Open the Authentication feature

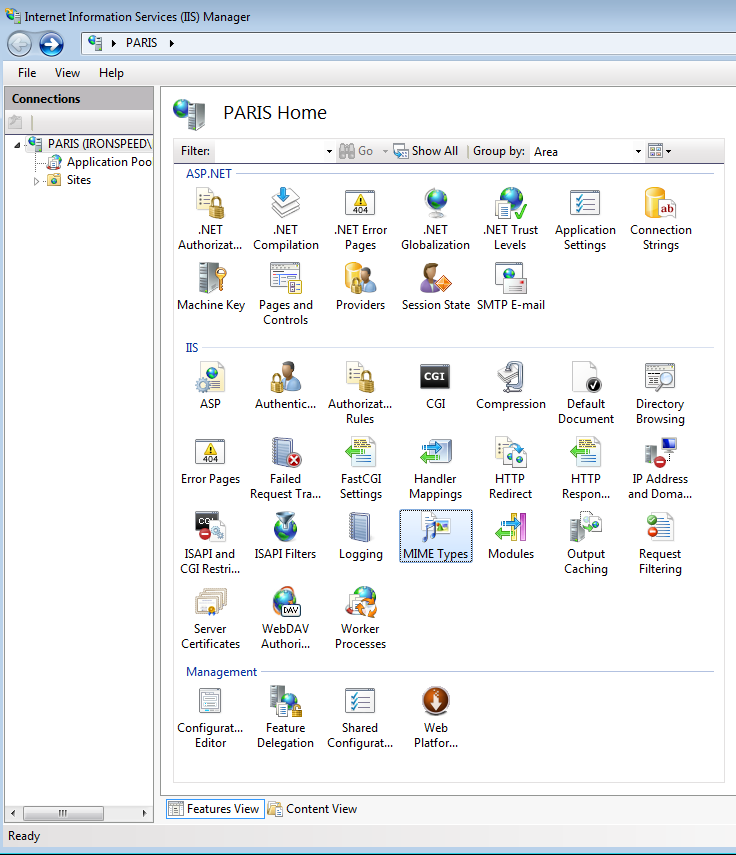[x=285, y=385]
